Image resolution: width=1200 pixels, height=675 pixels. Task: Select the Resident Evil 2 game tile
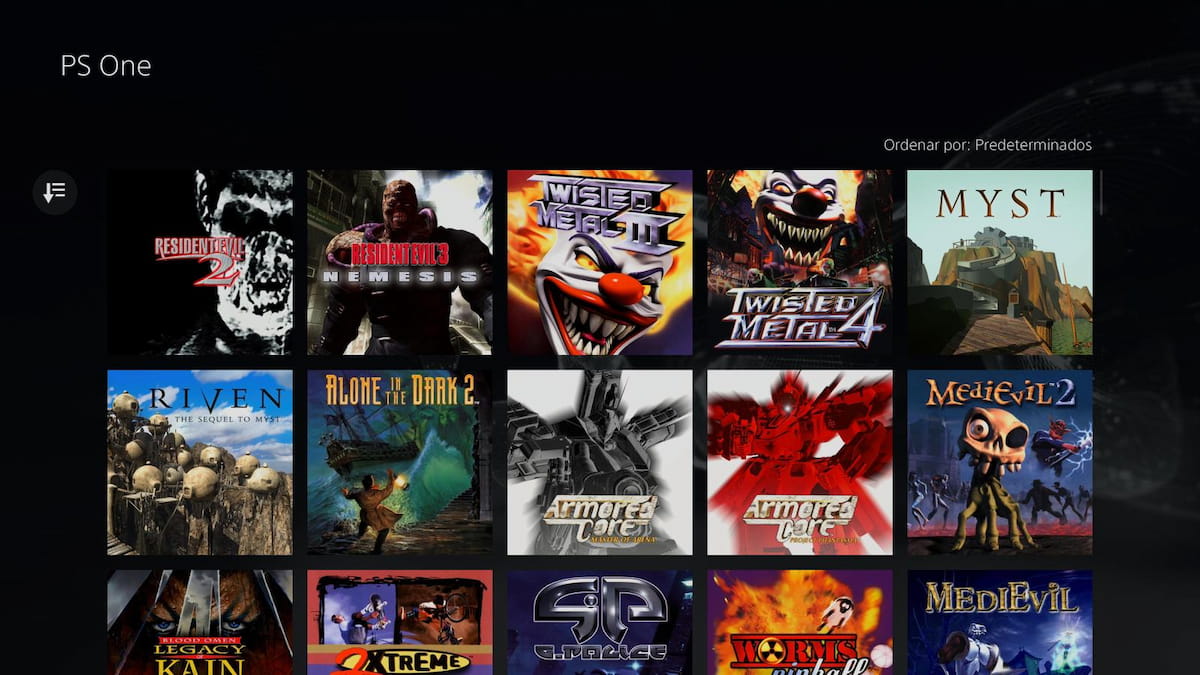pos(200,262)
